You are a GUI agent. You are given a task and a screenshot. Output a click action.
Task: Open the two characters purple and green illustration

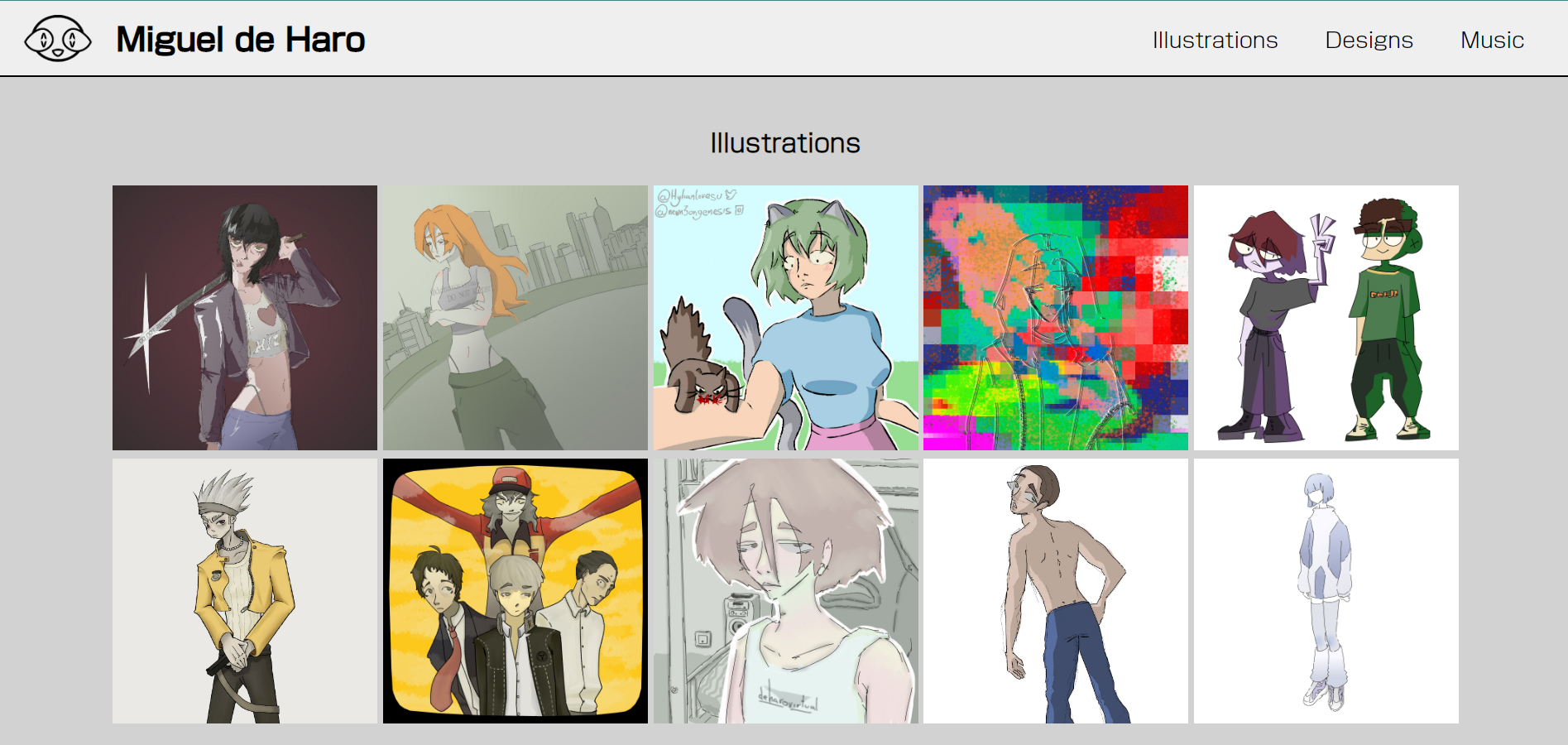(x=1326, y=318)
